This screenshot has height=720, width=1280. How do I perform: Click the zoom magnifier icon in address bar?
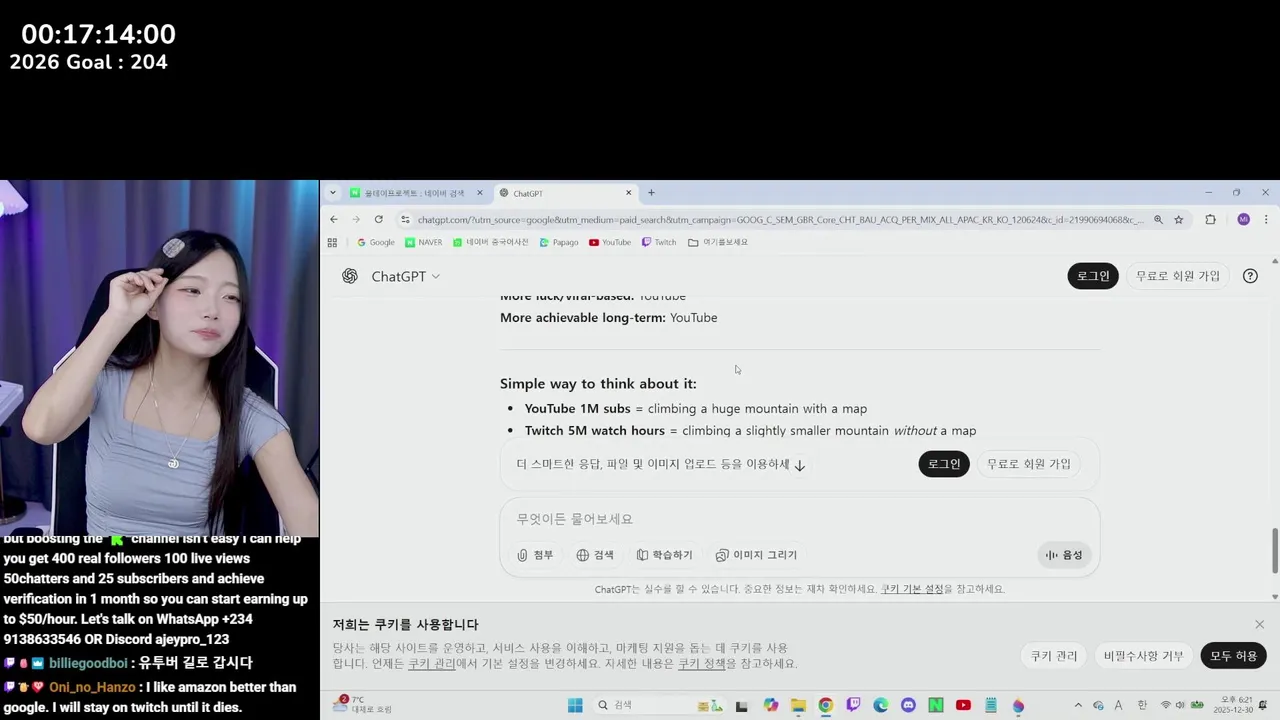pos(1158,219)
